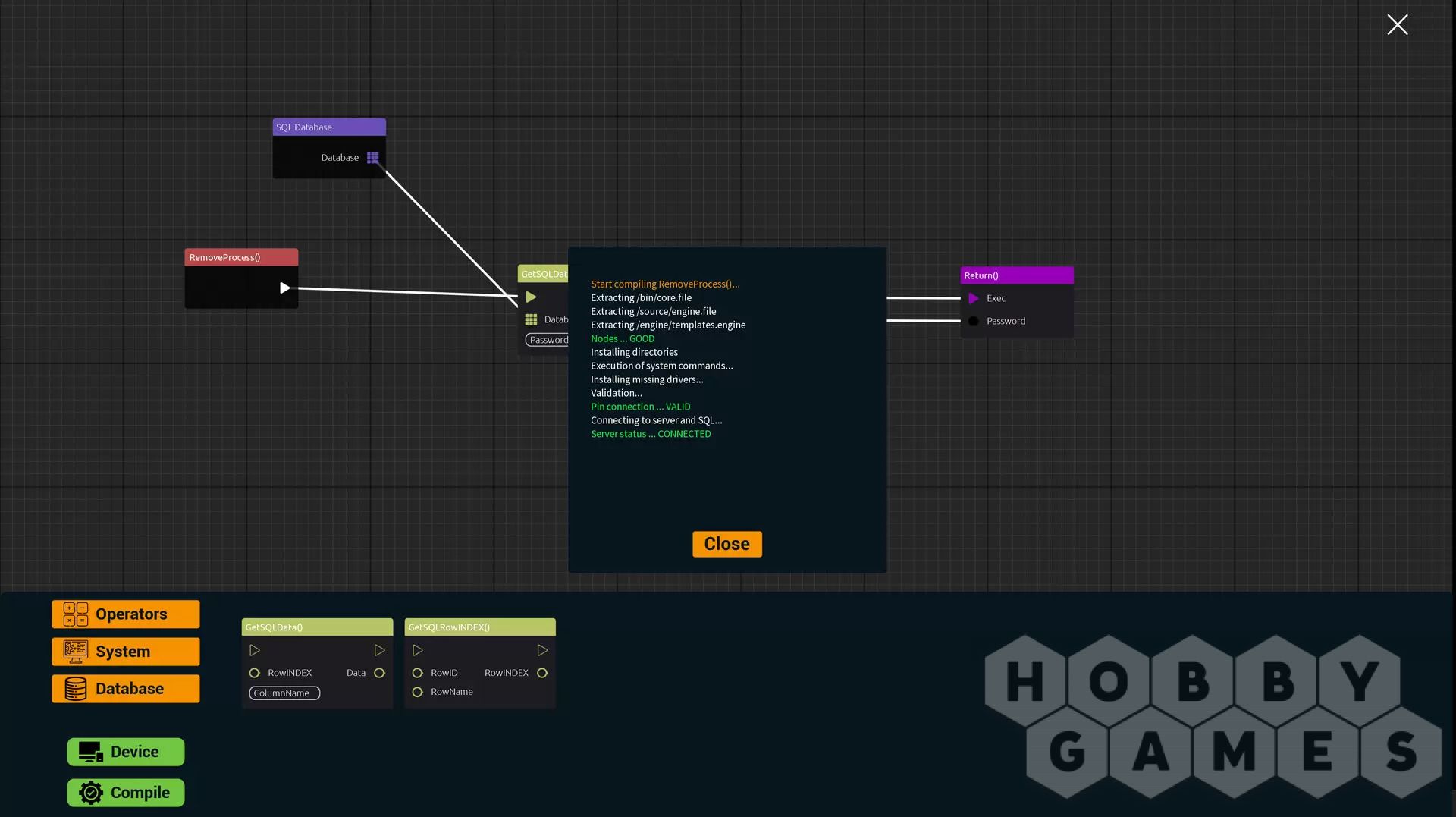Viewport: 1456px width, 817px height.
Task: Select the SQL Database node header
Action: tap(329, 127)
